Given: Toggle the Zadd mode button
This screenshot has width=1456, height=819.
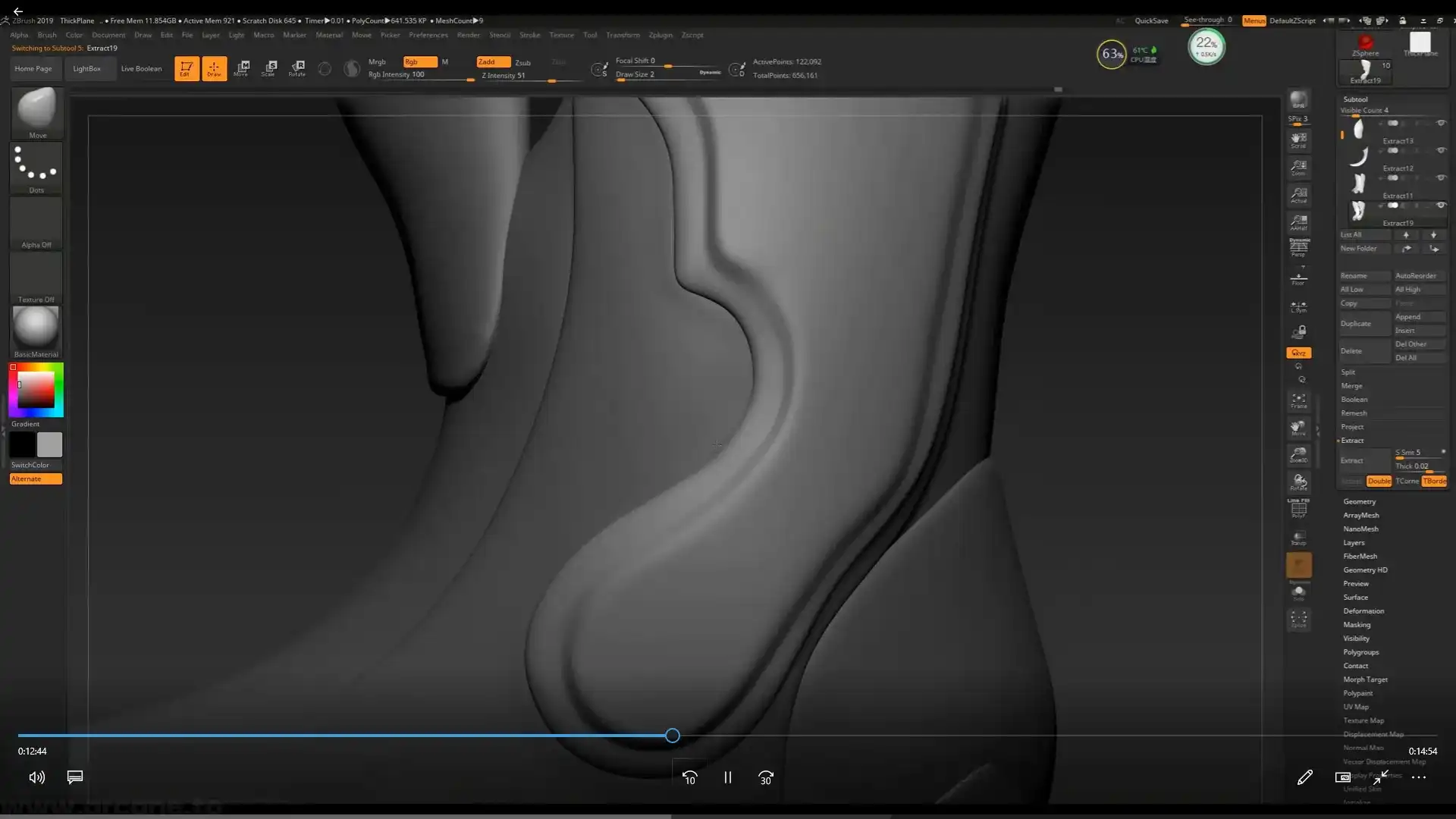Looking at the screenshot, I should (x=493, y=62).
